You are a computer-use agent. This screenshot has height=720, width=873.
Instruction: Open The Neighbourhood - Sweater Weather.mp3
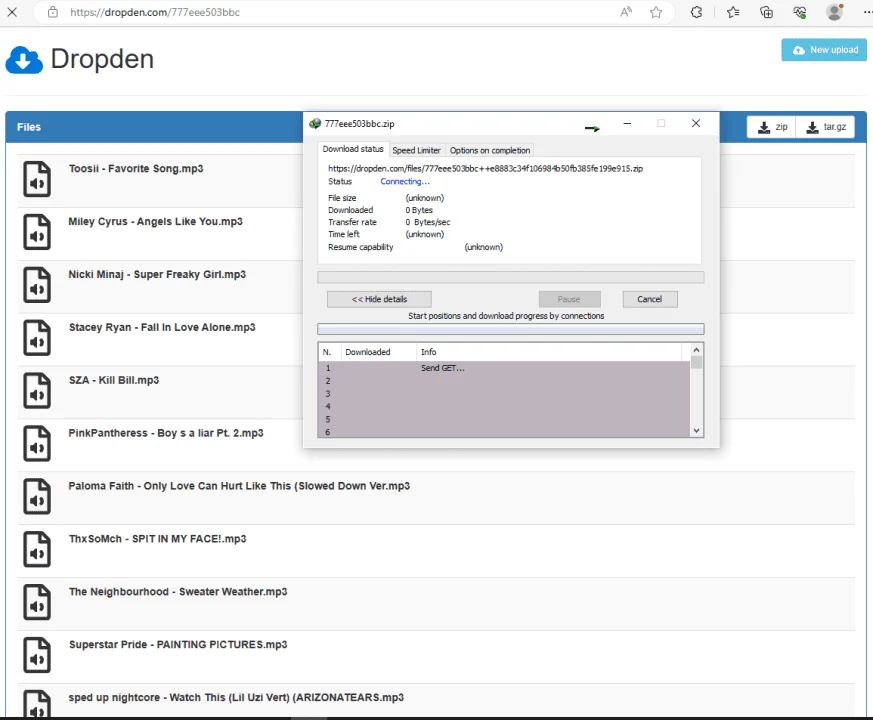(178, 592)
